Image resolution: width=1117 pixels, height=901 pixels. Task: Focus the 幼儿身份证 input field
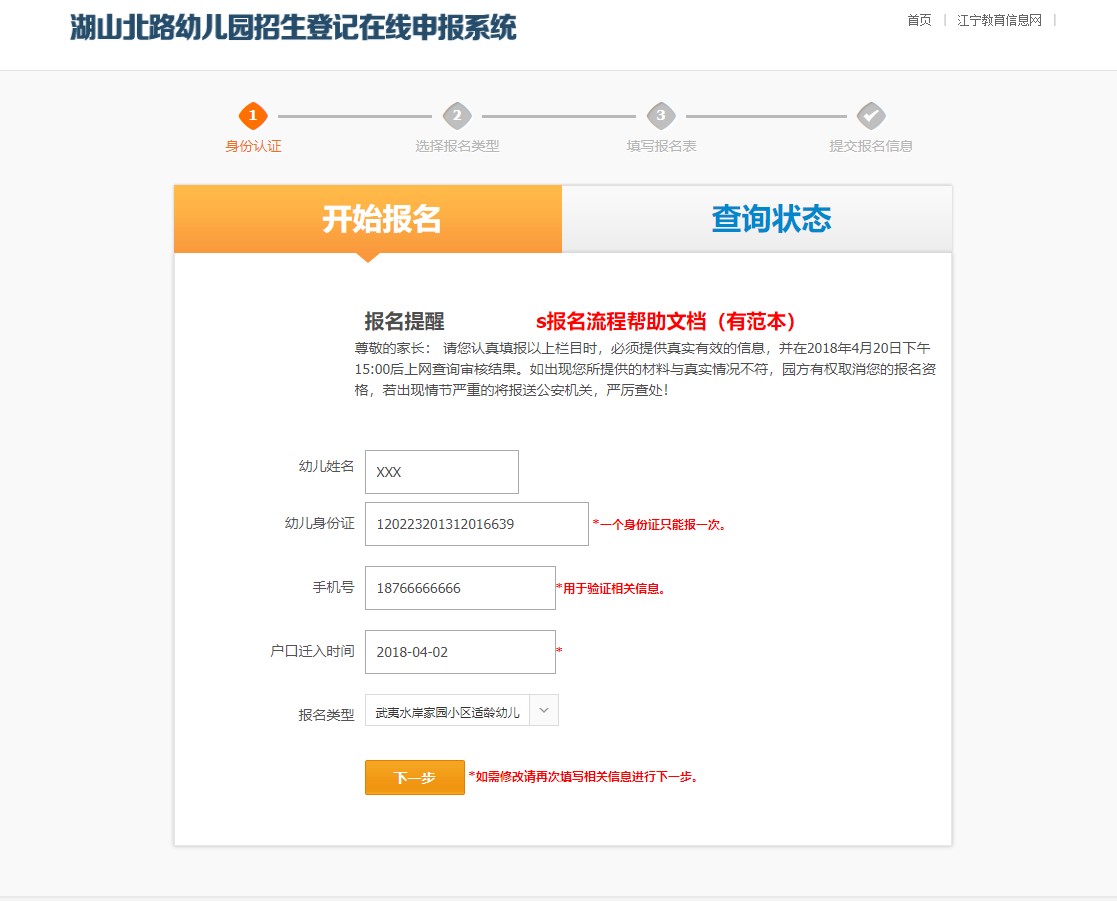tap(476, 524)
